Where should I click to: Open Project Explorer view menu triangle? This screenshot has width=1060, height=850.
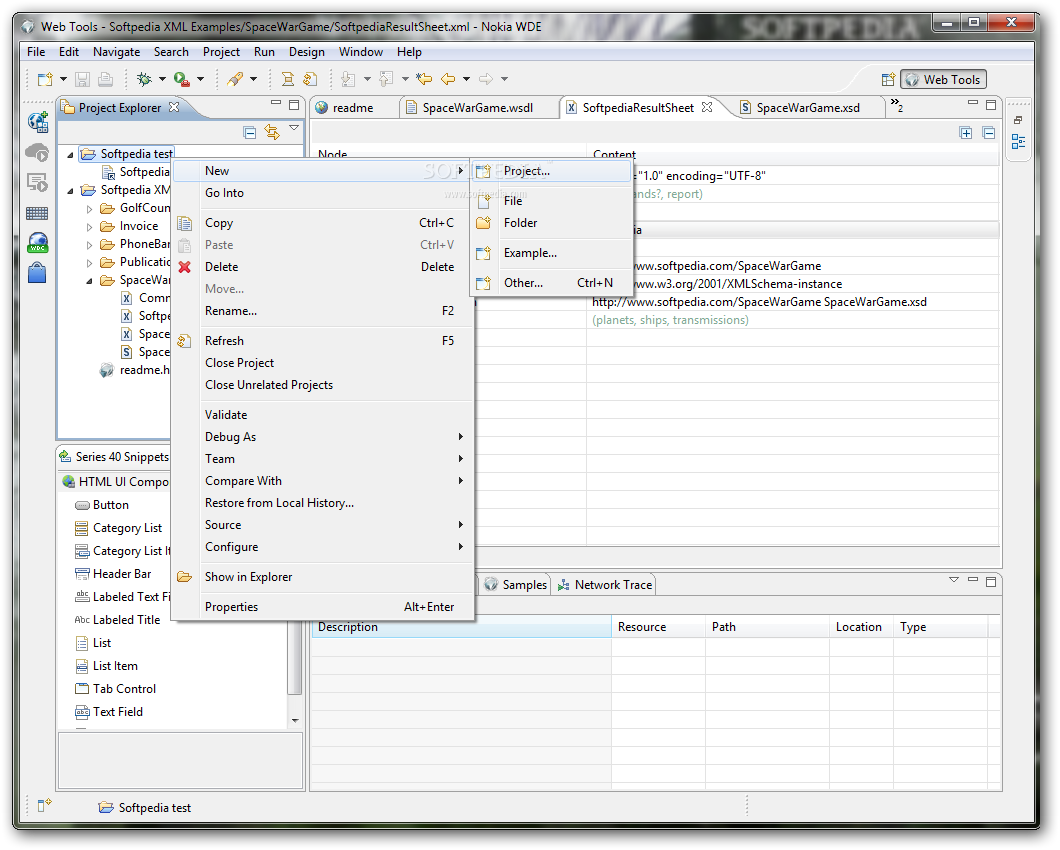(293, 127)
